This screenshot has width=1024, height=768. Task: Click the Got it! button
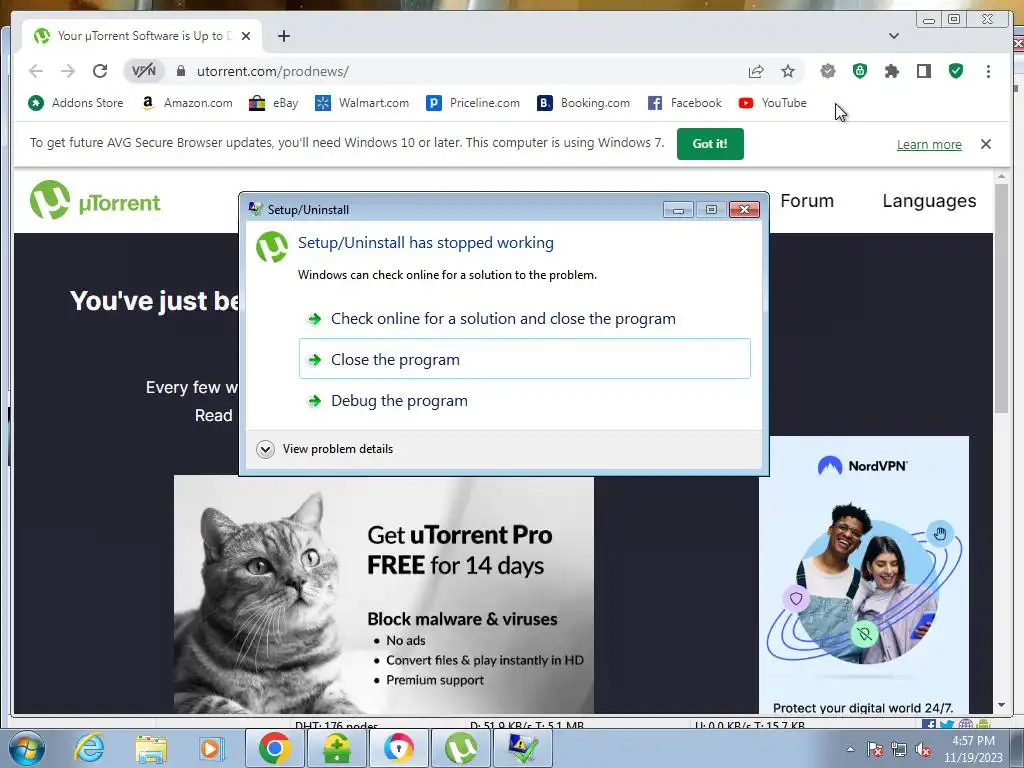tap(710, 144)
